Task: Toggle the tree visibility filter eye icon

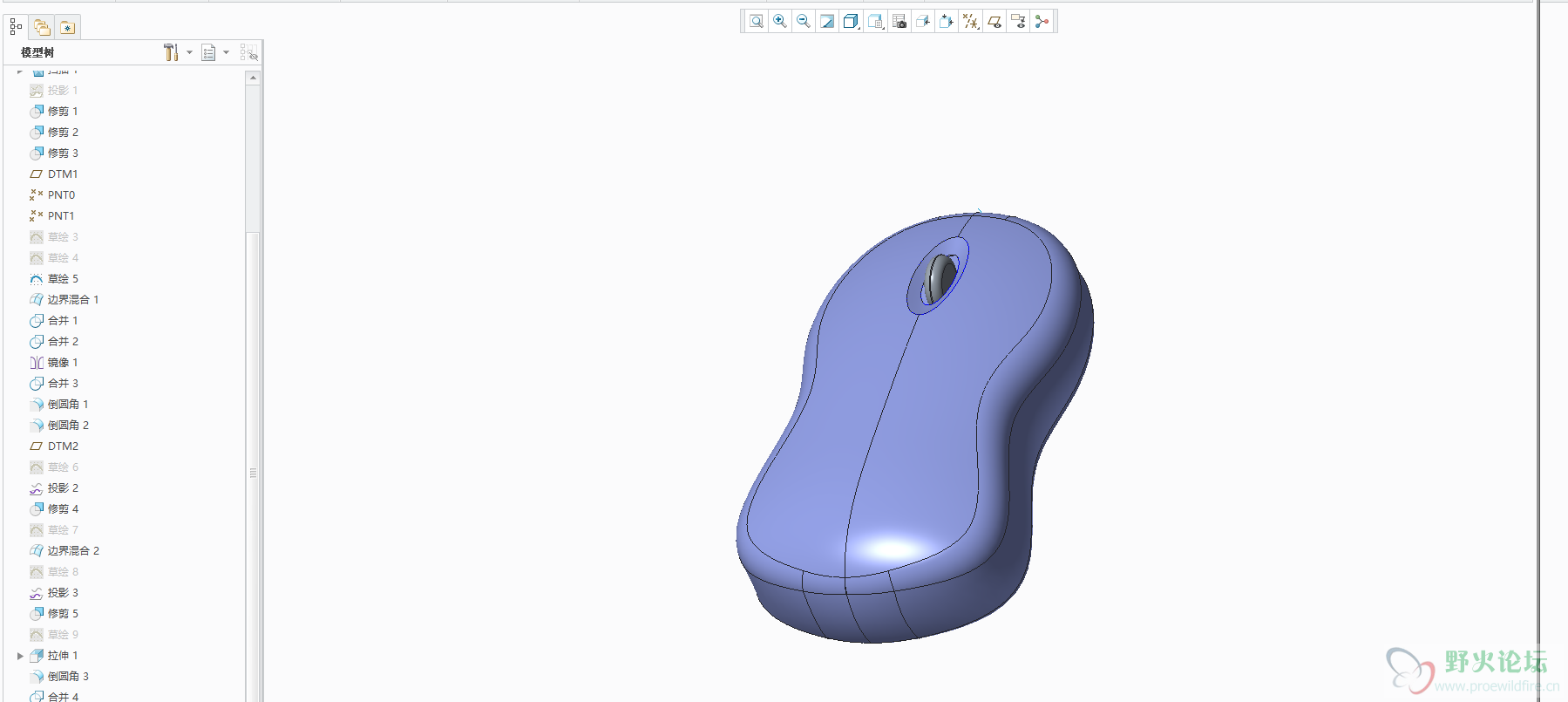Action: [248, 52]
